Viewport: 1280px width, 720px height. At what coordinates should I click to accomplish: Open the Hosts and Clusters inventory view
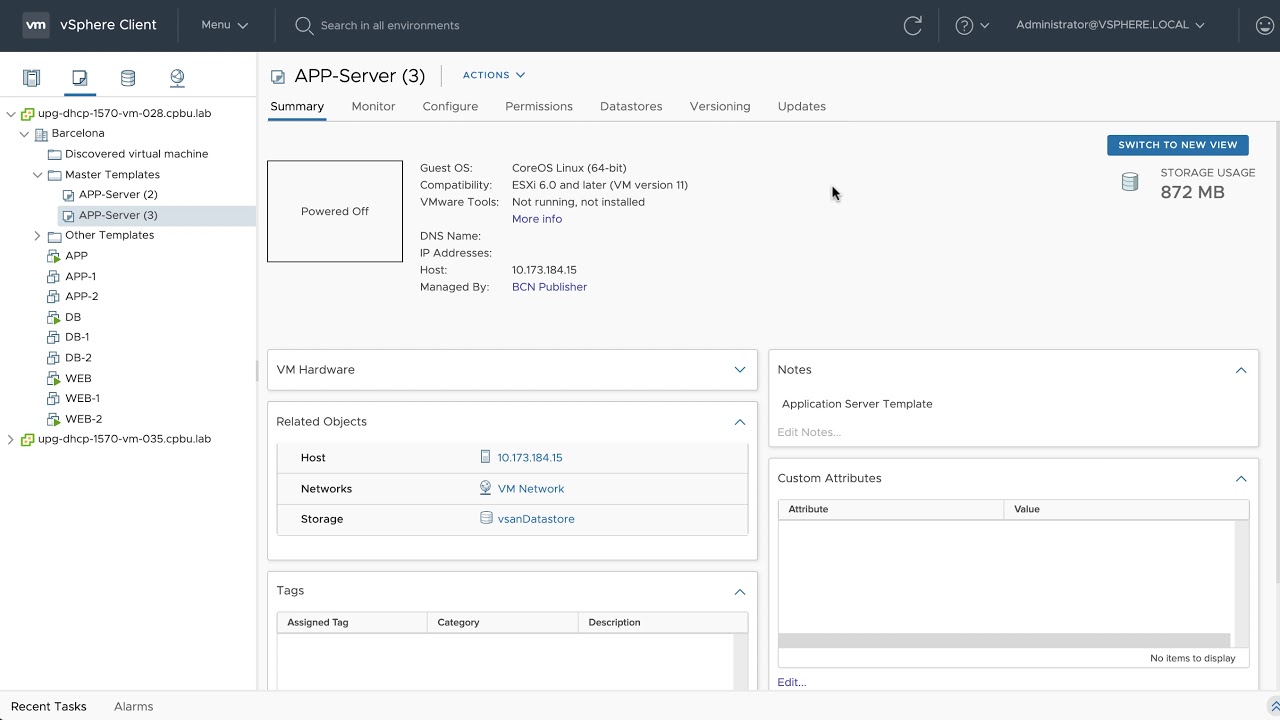31,78
